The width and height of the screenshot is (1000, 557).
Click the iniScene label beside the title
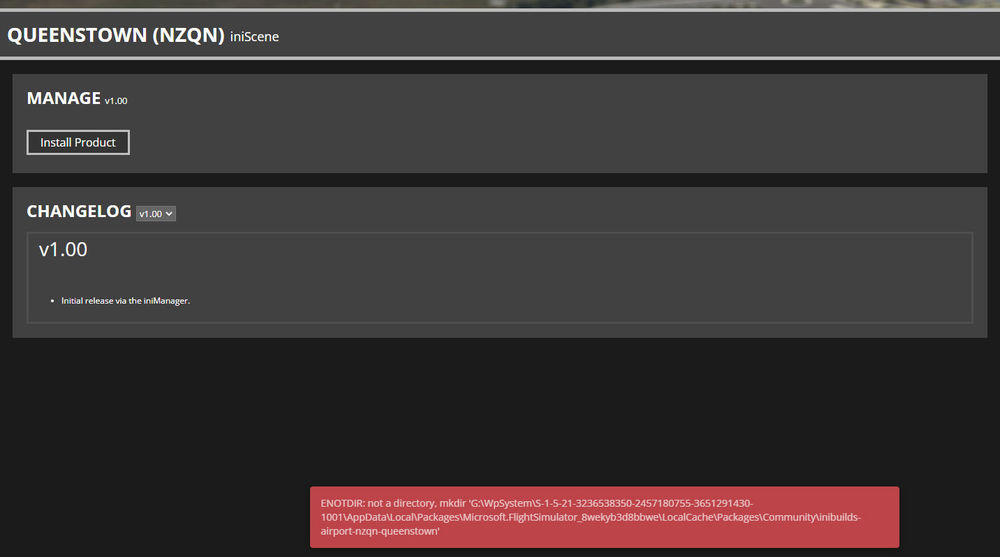[254, 37]
